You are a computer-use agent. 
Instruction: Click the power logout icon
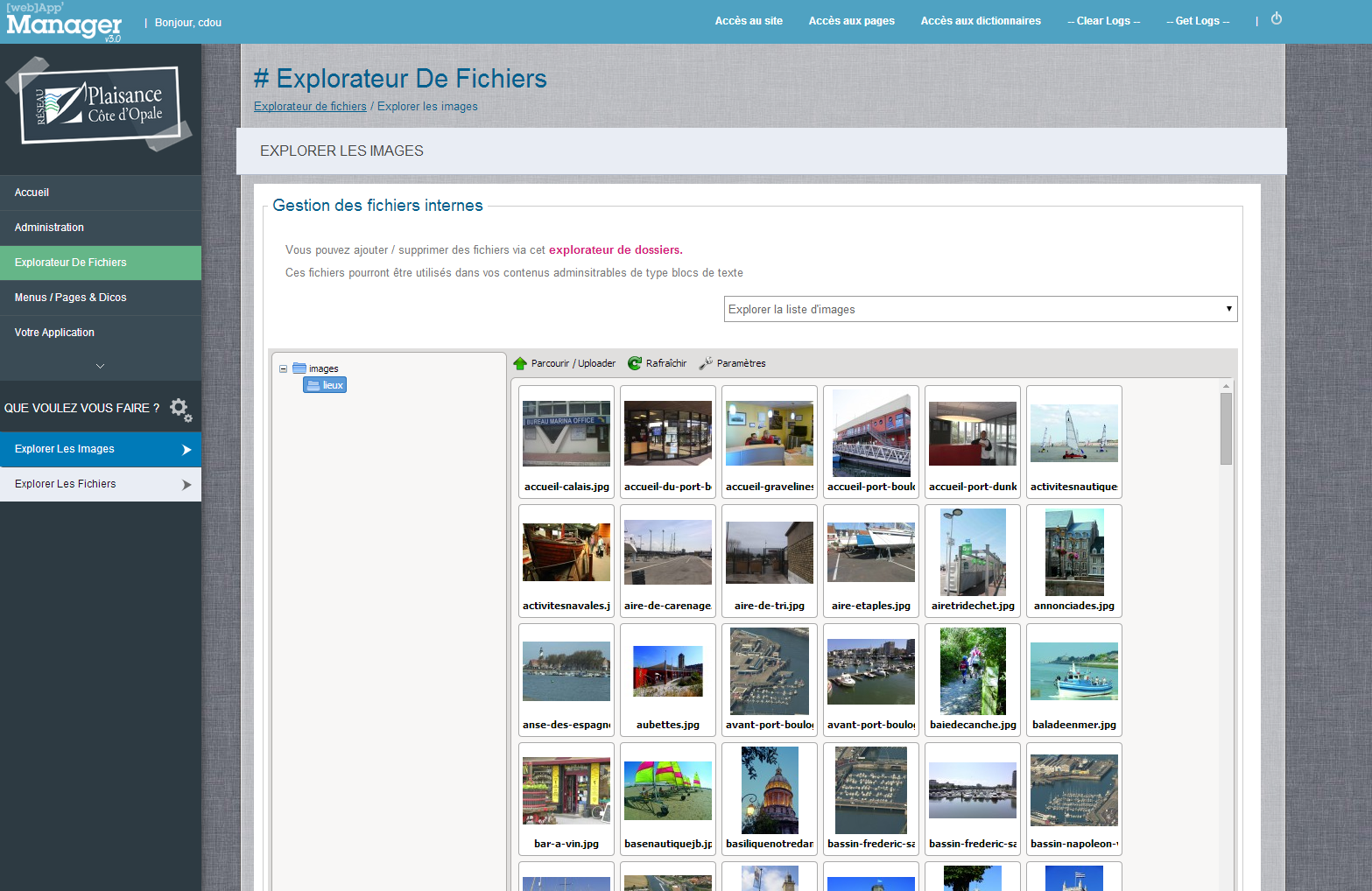click(x=1277, y=18)
